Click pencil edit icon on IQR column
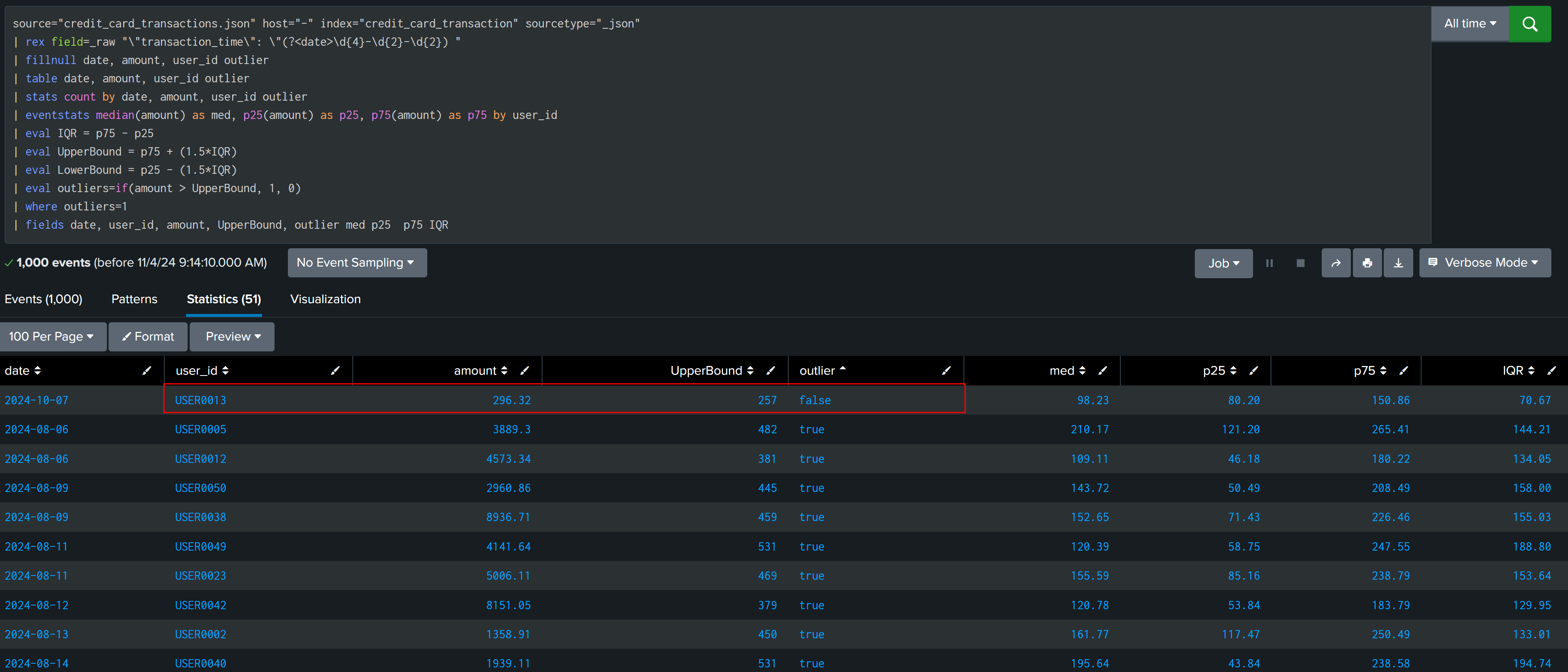This screenshot has height=672, width=1568. 1551,370
